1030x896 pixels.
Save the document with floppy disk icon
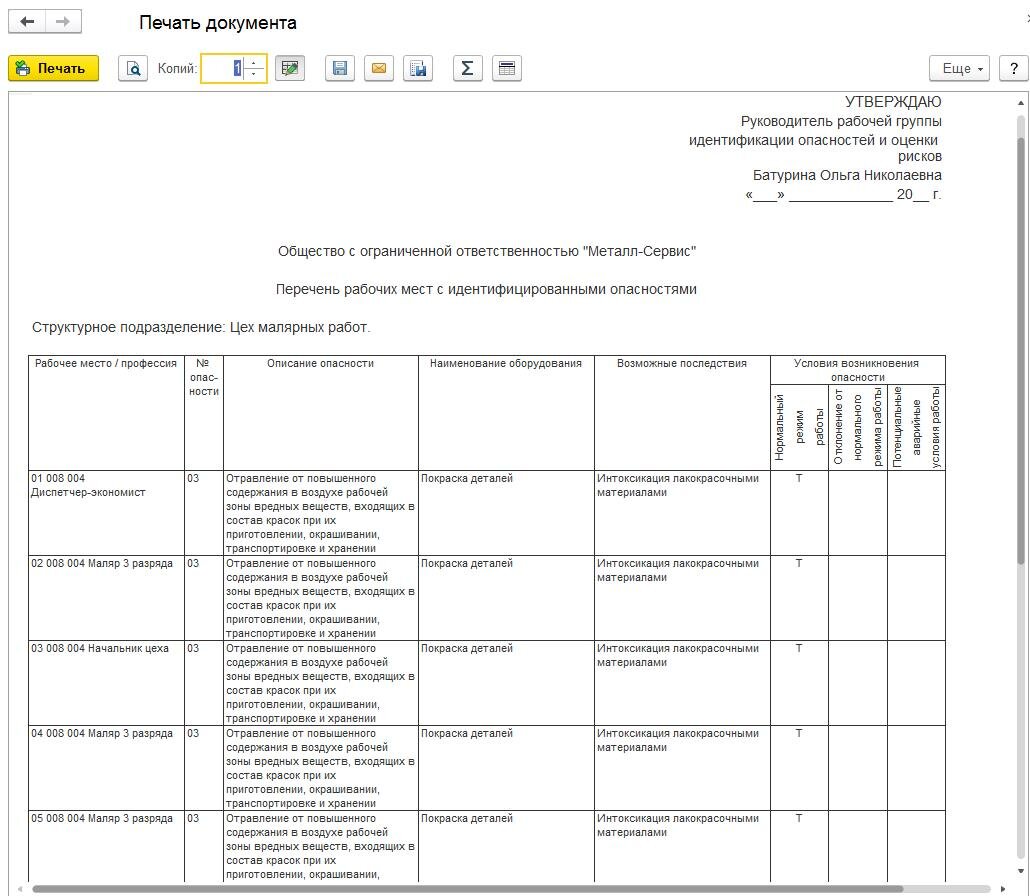click(x=340, y=68)
